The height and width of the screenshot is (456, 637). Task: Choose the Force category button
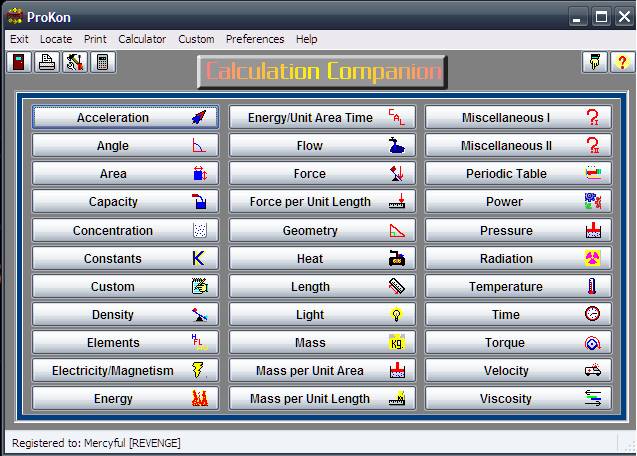(x=322, y=174)
